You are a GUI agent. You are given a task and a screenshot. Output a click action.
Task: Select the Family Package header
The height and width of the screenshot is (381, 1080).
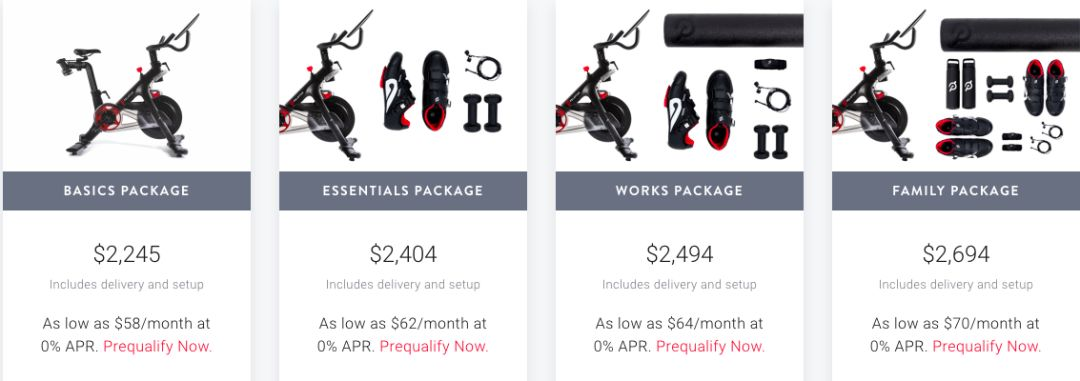click(956, 191)
